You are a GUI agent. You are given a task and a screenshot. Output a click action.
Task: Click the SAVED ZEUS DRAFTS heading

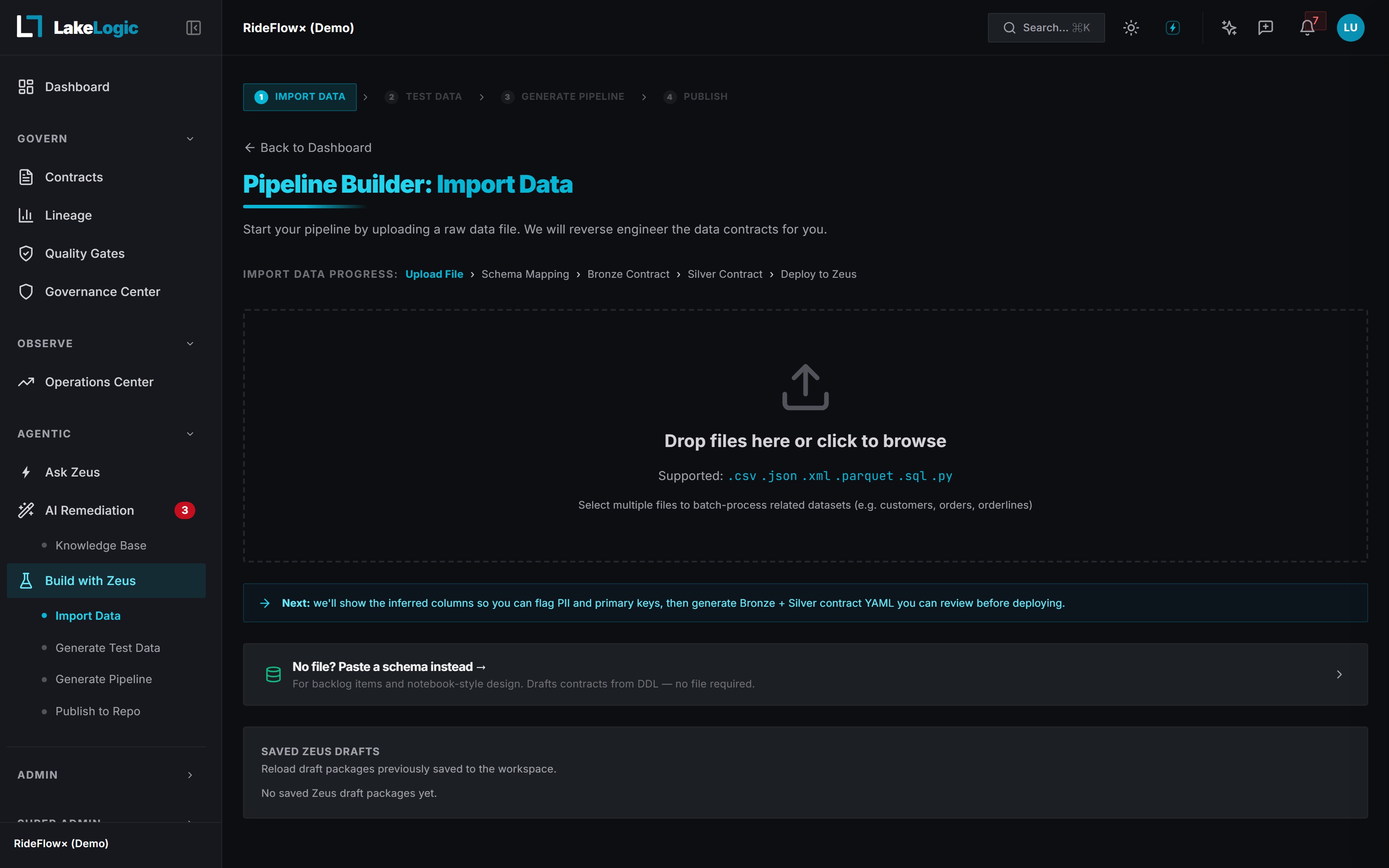pos(320,751)
